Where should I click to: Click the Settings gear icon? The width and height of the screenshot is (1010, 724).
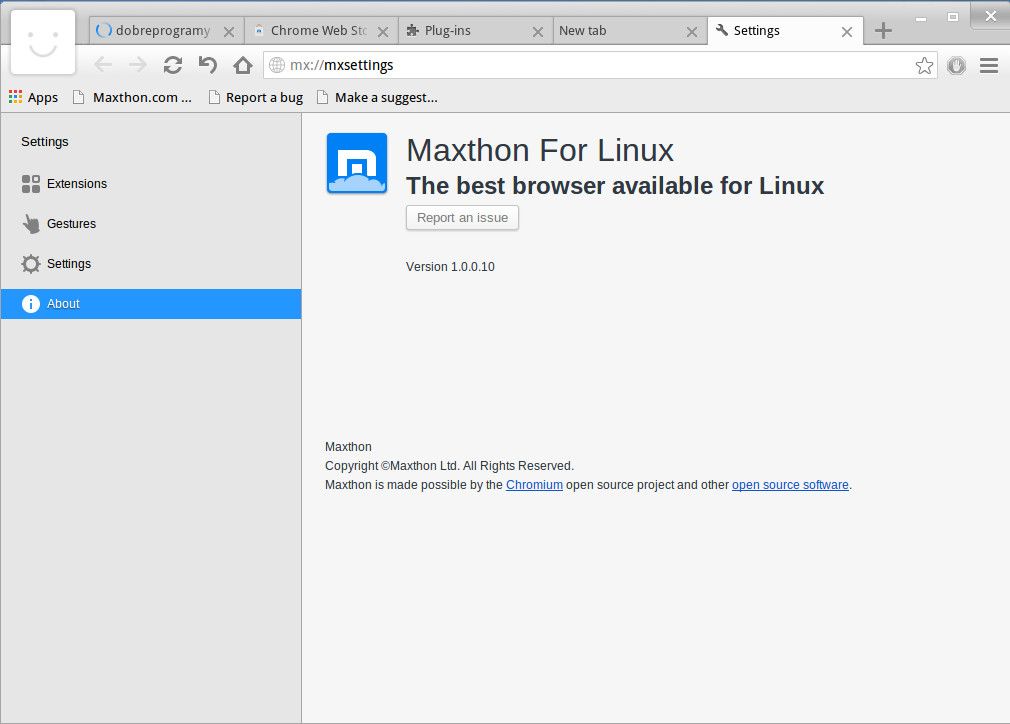31,263
